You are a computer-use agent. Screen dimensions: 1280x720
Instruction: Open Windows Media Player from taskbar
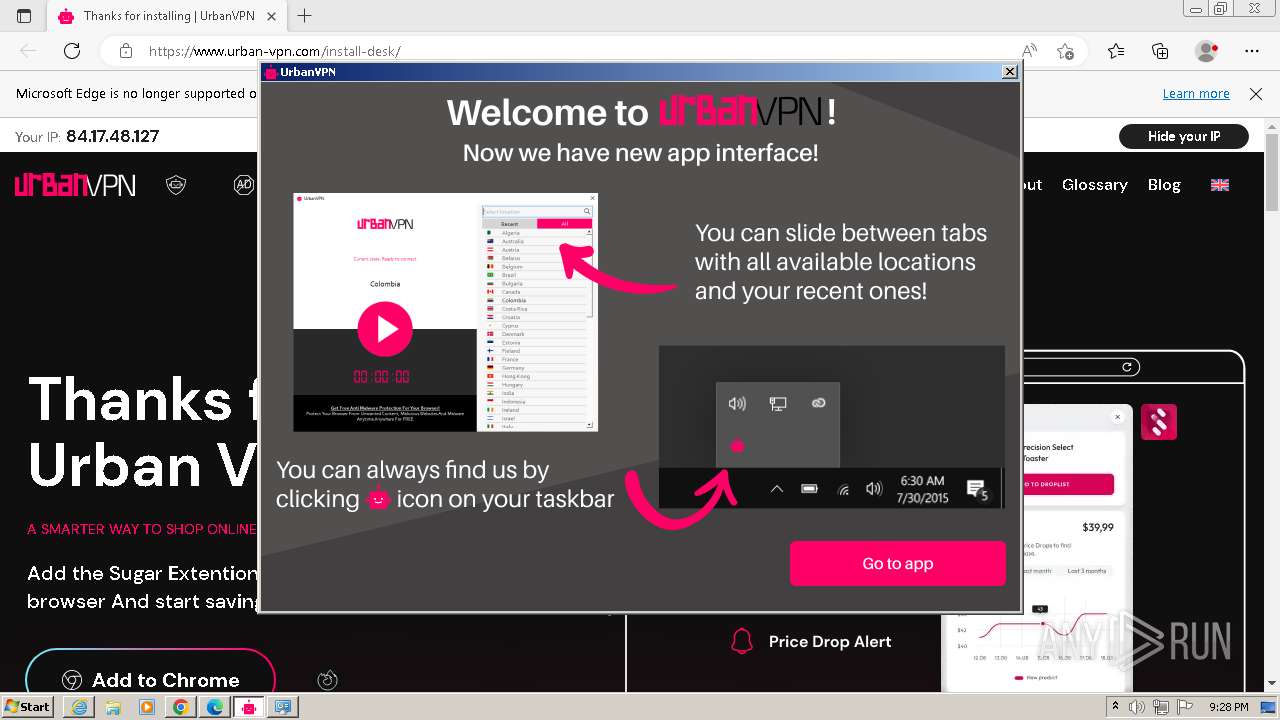tap(147, 707)
